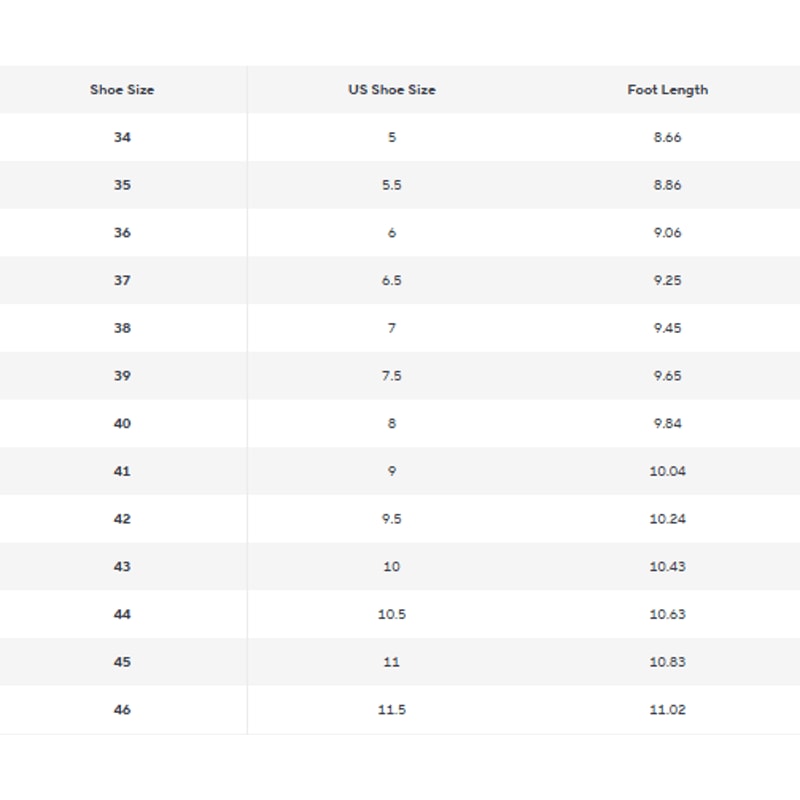This screenshot has width=800, height=800.
Task: Select shoe size 36 cell
Action: pyautogui.click(x=122, y=233)
